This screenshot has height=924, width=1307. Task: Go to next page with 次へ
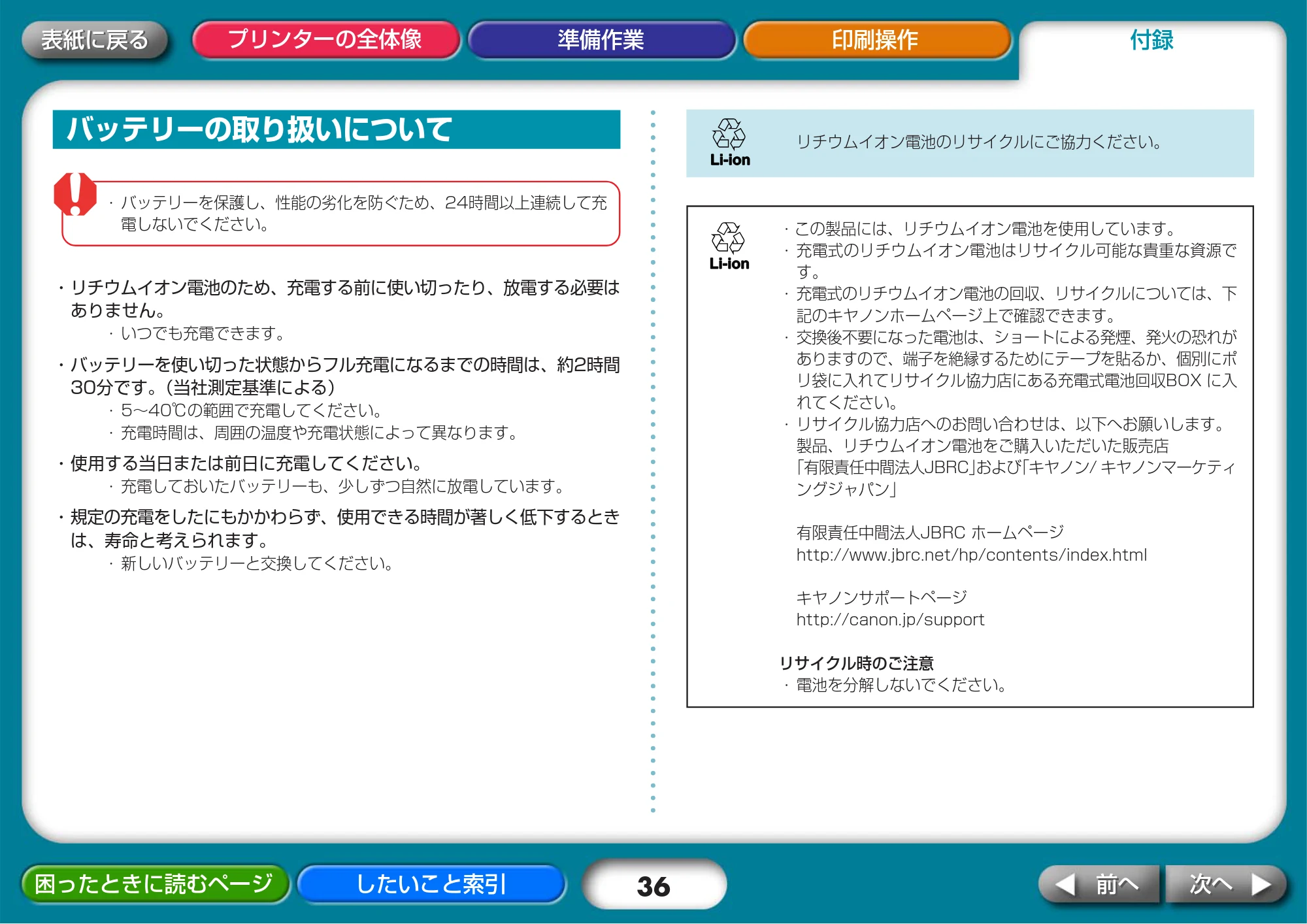click(1227, 884)
